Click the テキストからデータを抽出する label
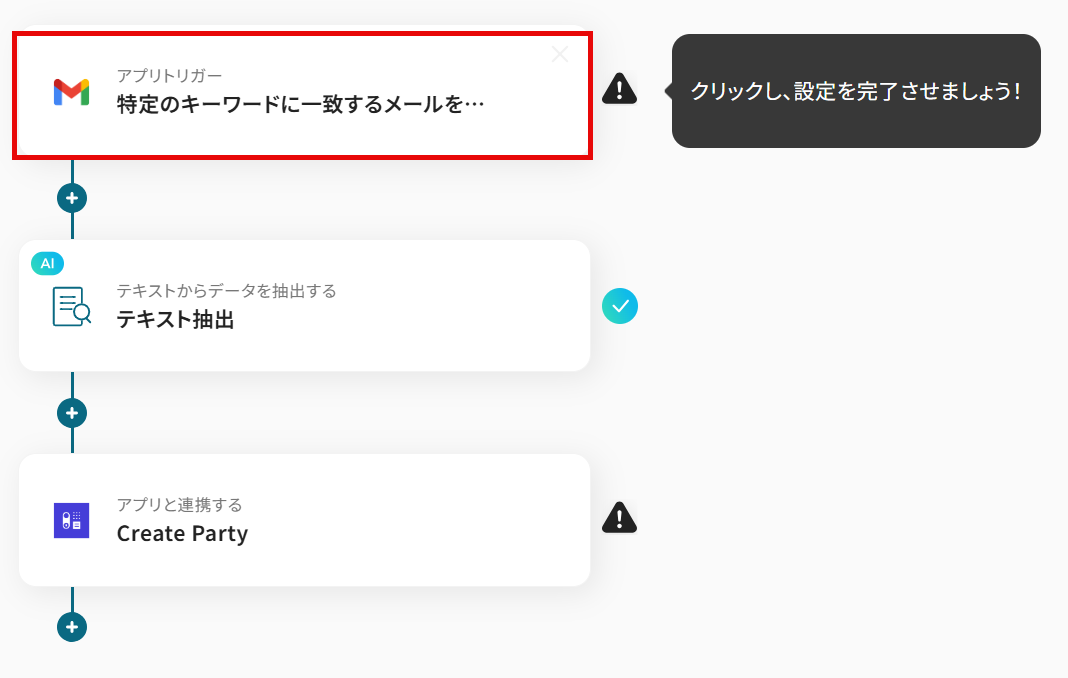This screenshot has width=1068, height=678. (226, 291)
